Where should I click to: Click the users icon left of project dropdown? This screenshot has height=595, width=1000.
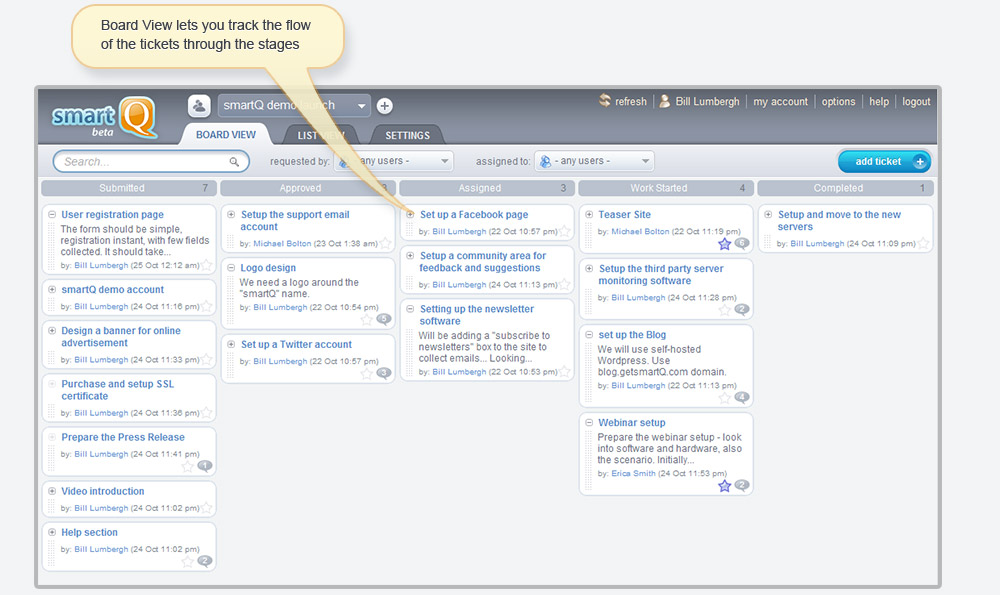[199, 106]
